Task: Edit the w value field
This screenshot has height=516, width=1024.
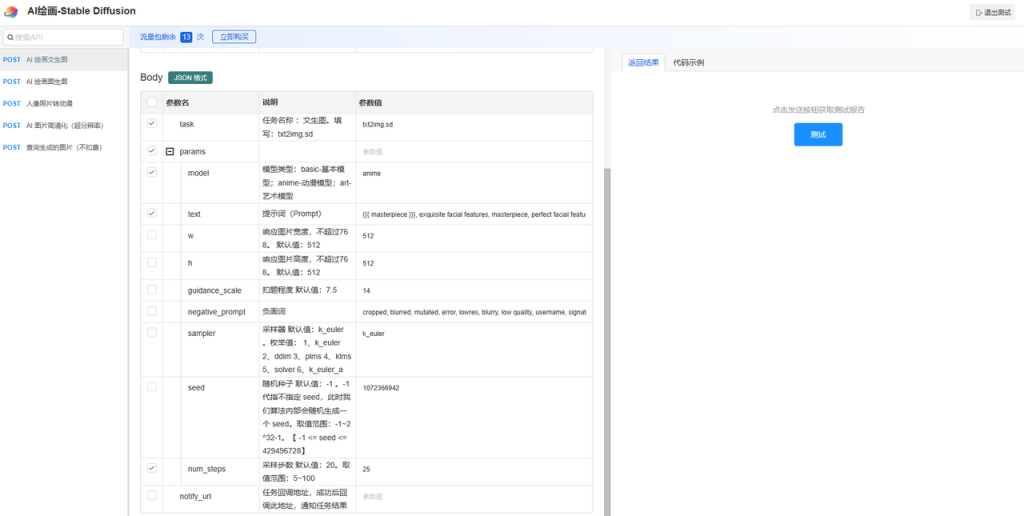Action: click(473, 236)
